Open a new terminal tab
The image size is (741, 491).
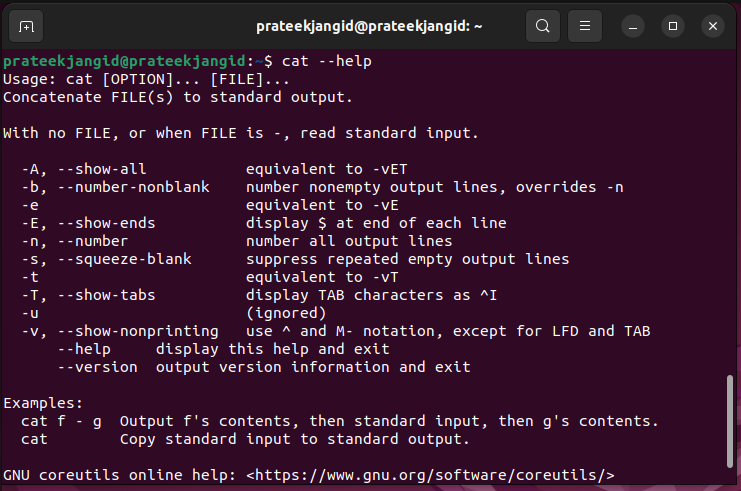click(26, 26)
